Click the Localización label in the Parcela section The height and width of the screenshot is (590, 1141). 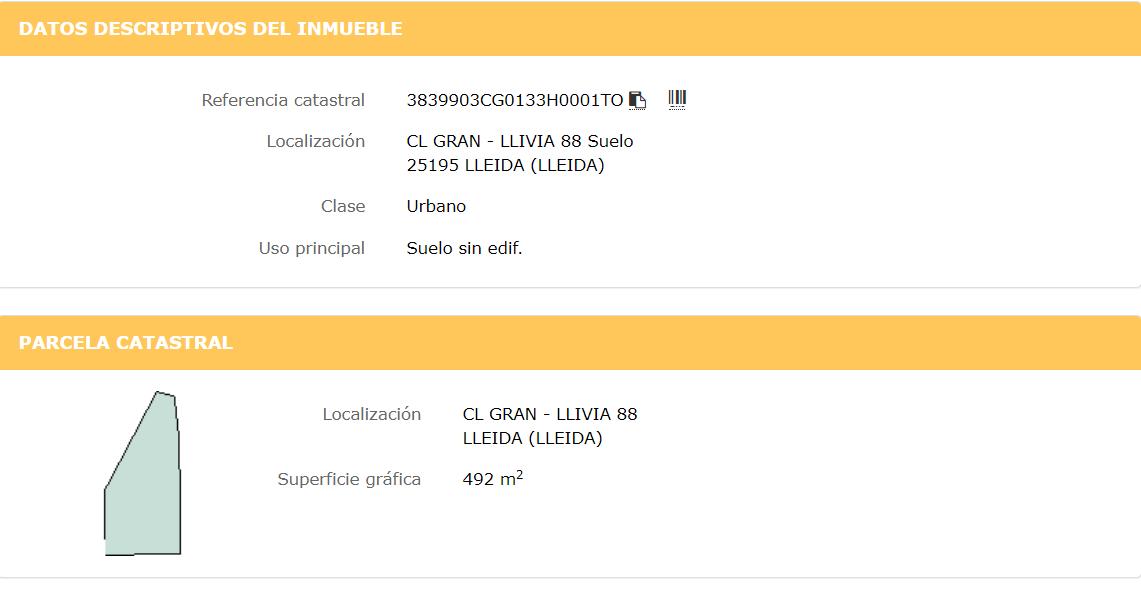(372, 414)
